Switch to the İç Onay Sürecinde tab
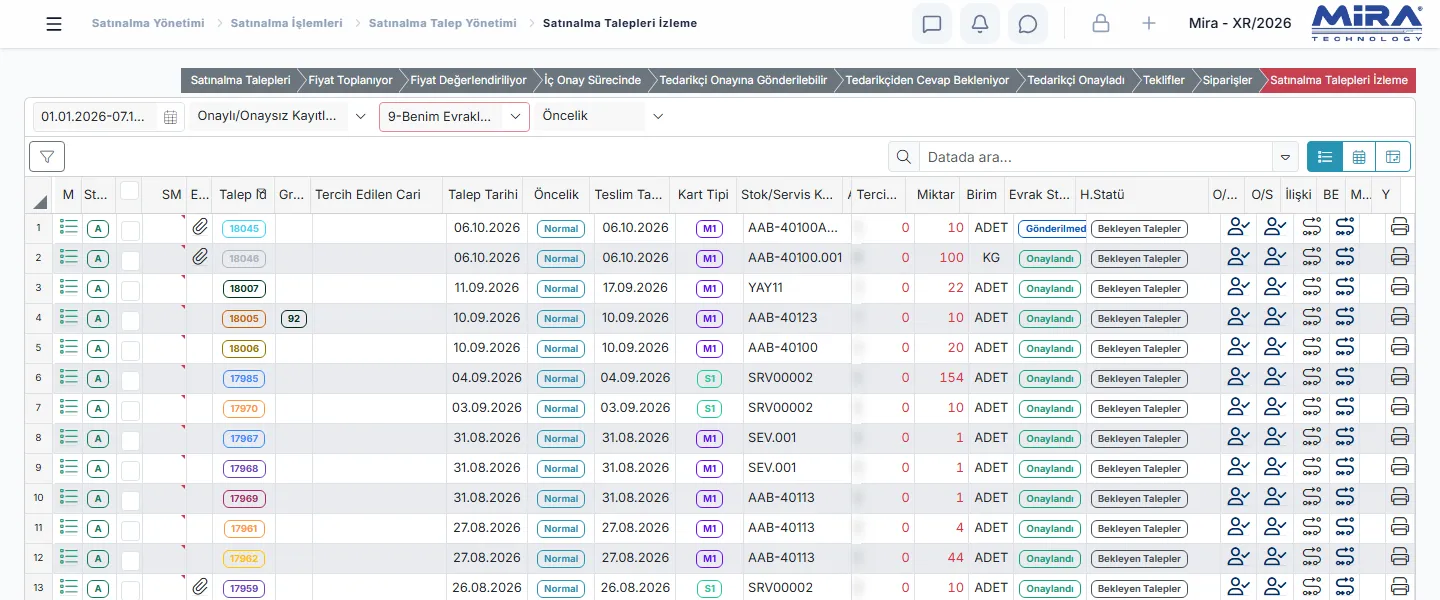Viewport: 1440px width, 600px height. 592,80
